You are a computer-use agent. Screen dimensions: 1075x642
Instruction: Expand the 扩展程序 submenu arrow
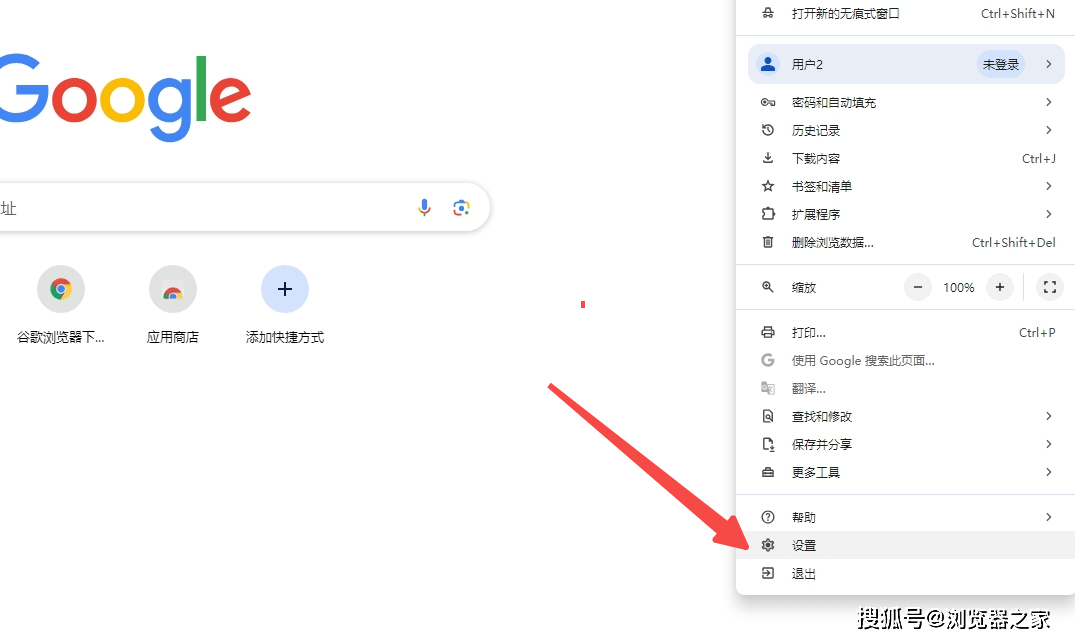coord(1048,214)
